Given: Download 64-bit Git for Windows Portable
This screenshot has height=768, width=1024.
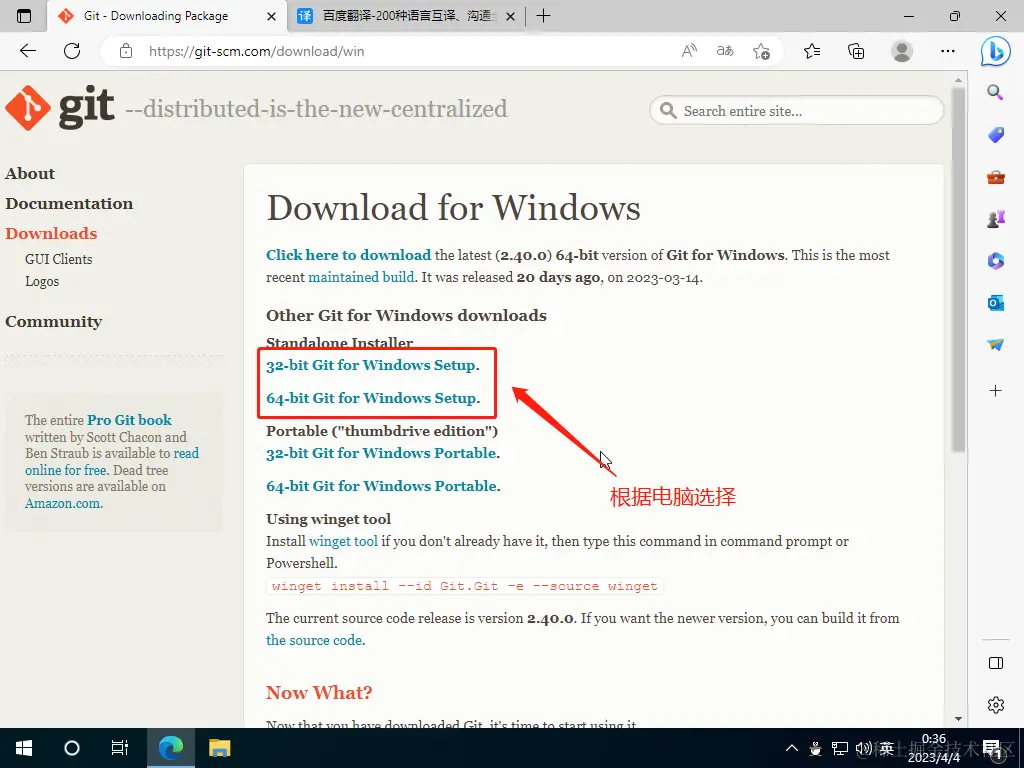Looking at the screenshot, I should 382,487.
